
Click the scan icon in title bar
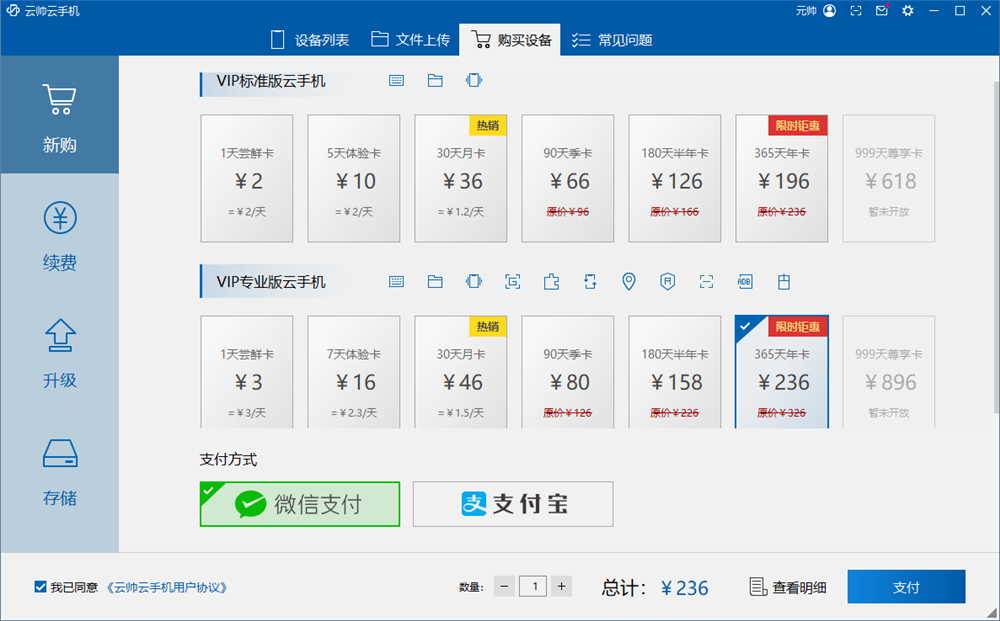tap(856, 11)
